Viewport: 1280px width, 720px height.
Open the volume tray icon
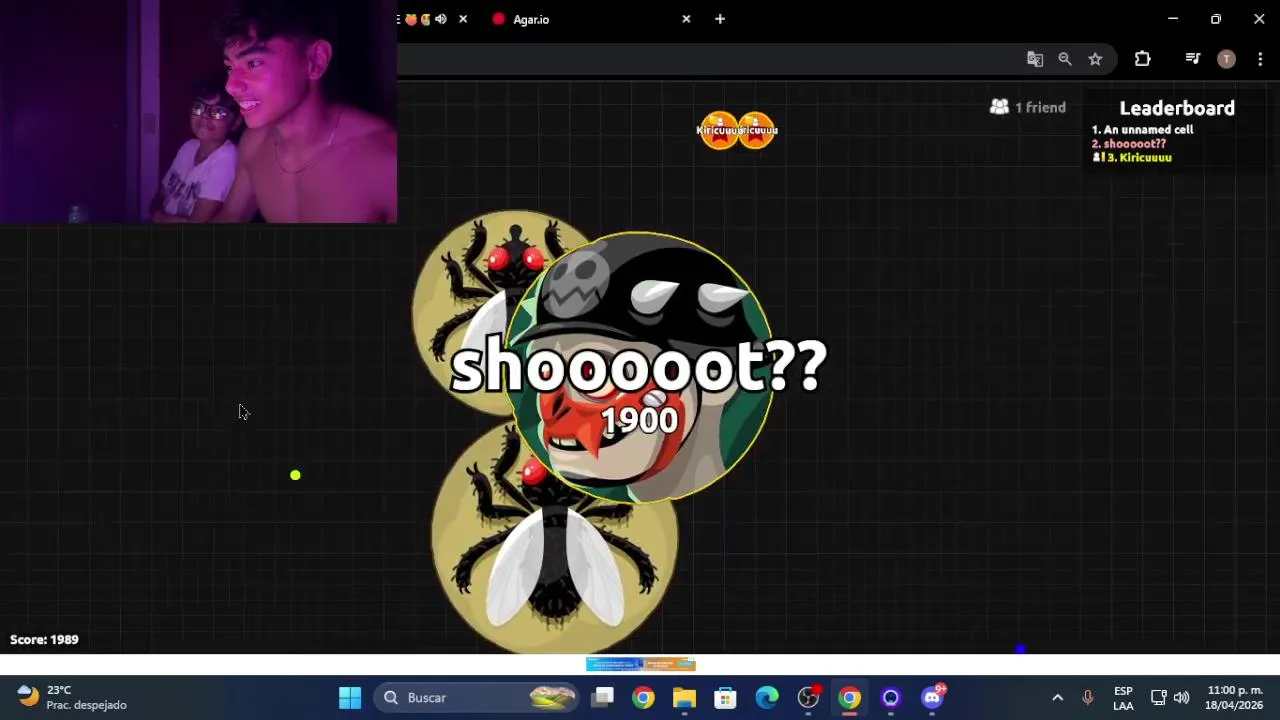[x=1181, y=697]
